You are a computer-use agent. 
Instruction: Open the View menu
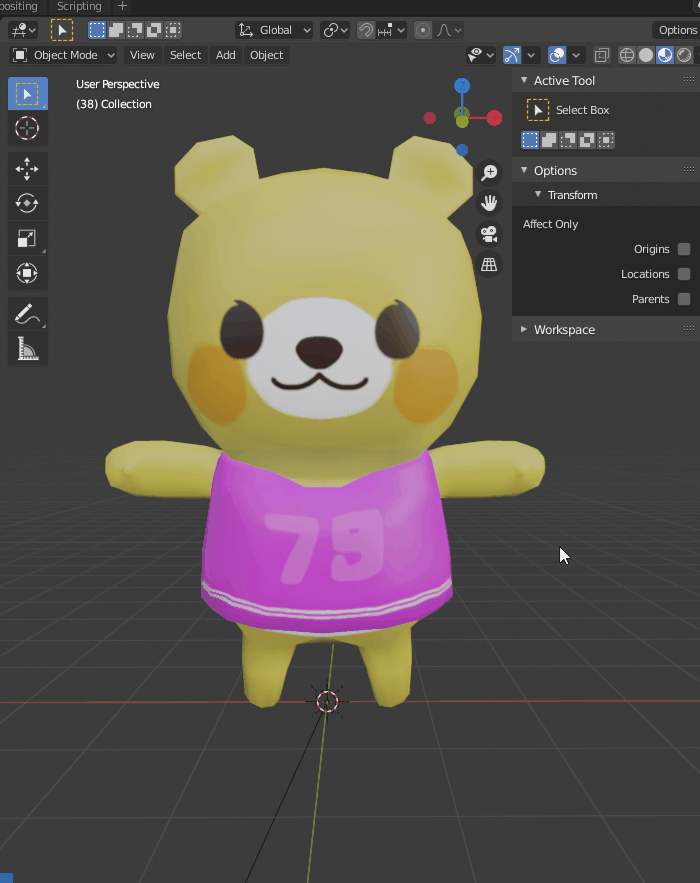tap(142, 55)
